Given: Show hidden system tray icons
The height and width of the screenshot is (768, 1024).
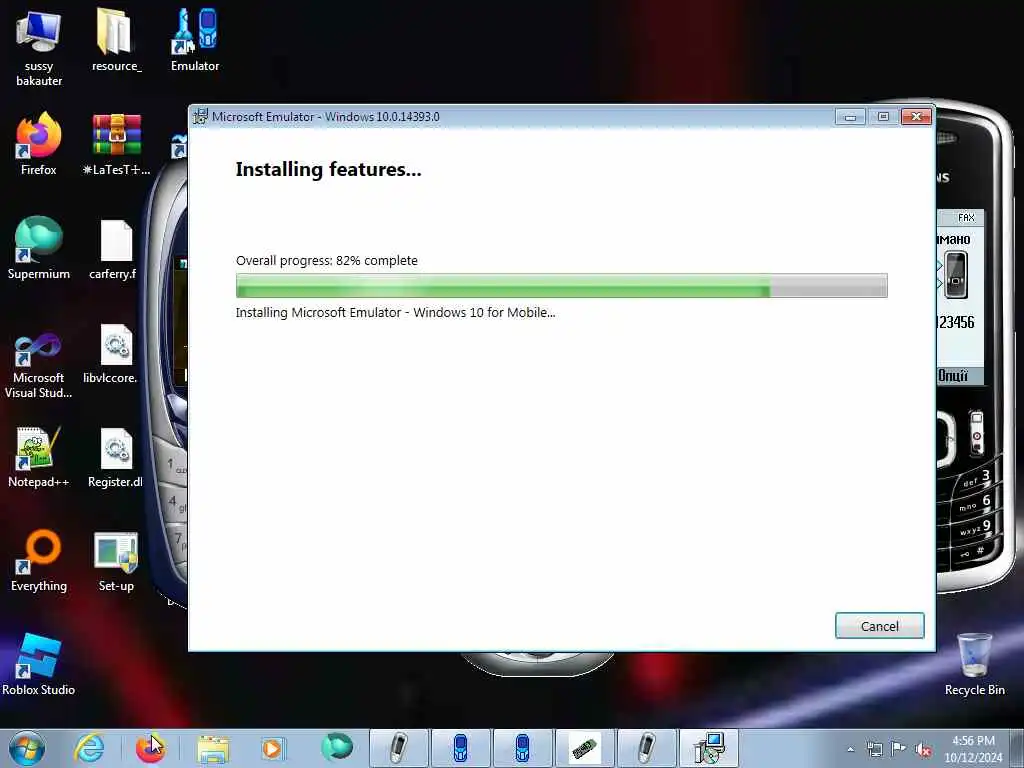Looking at the screenshot, I should [x=850, y=749].
